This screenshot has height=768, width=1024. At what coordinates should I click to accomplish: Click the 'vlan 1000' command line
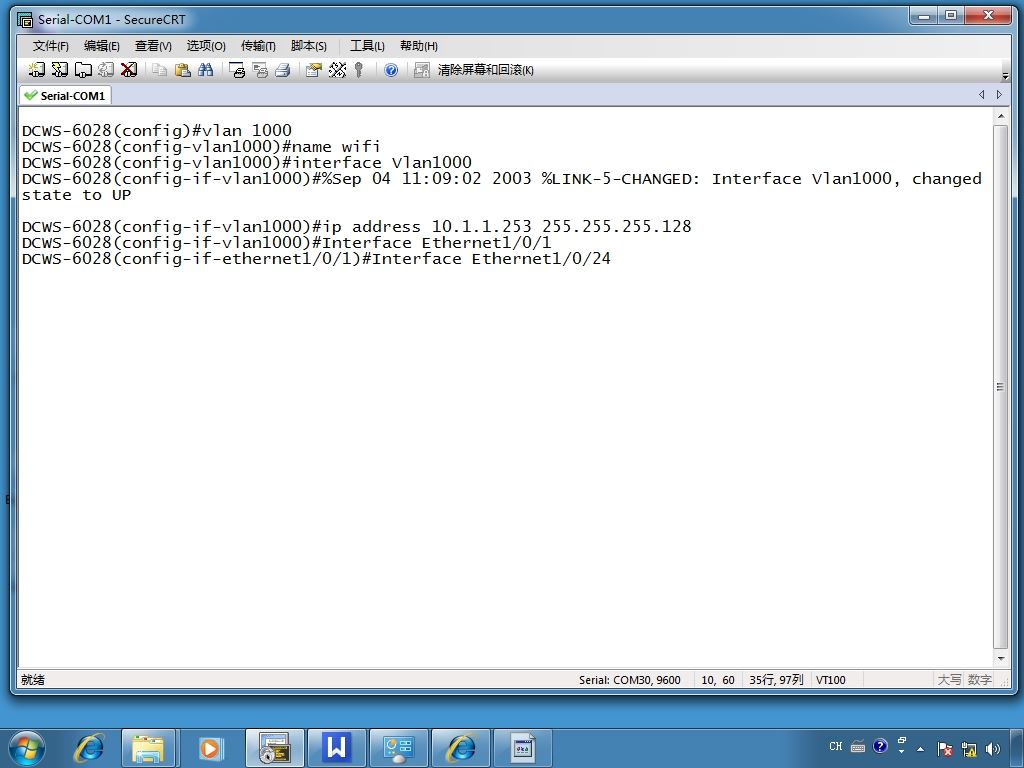point(157,131)
